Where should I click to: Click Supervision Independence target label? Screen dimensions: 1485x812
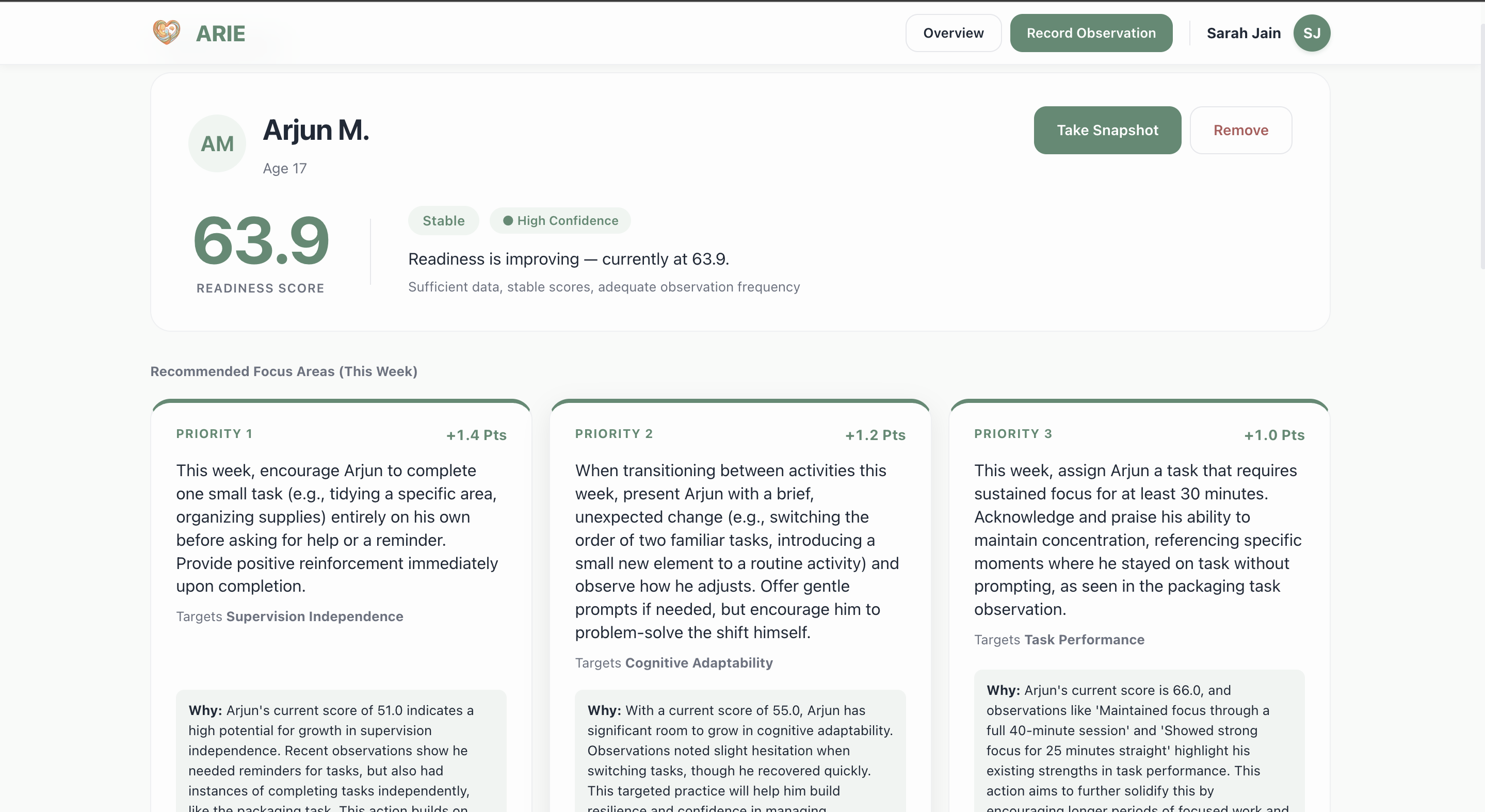[314, 616]
